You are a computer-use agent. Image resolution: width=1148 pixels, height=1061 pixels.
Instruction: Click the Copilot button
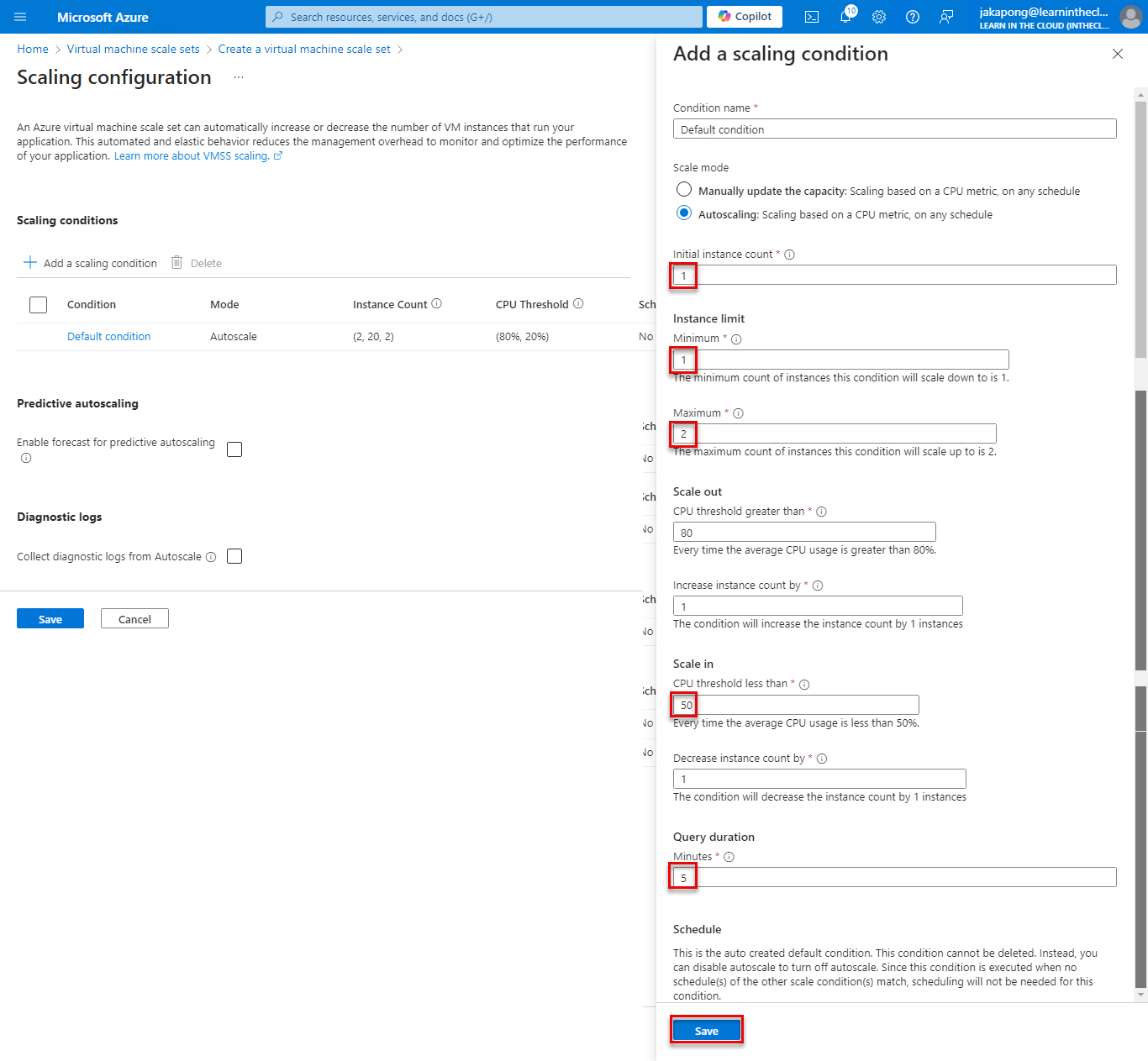pyautogui.click(x=745, y=17)
